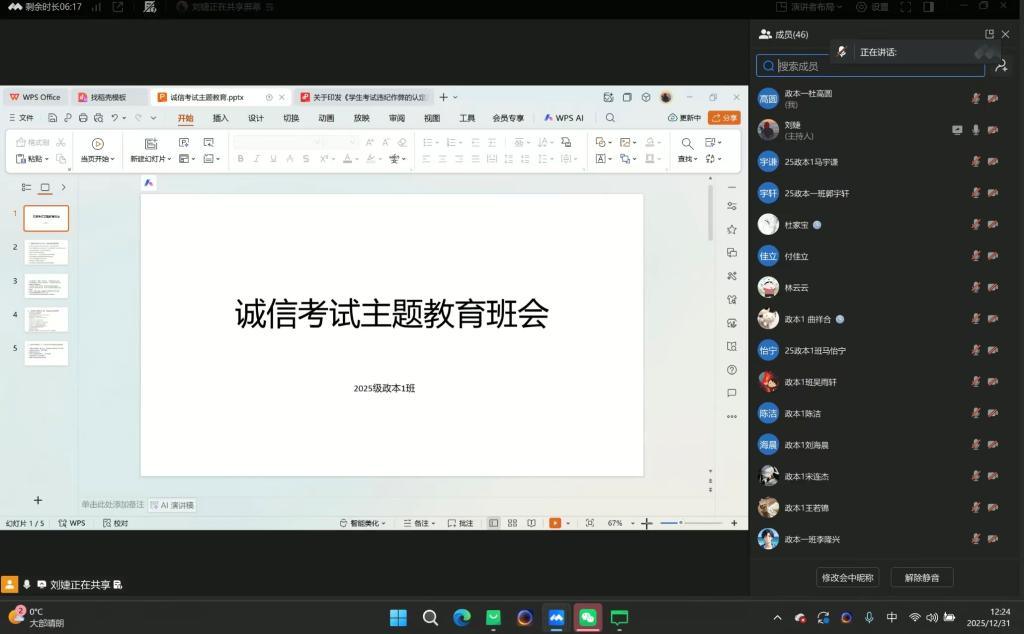Toggle italic formatting in the ribbon
1024x634 pixels.
point(256,159)
